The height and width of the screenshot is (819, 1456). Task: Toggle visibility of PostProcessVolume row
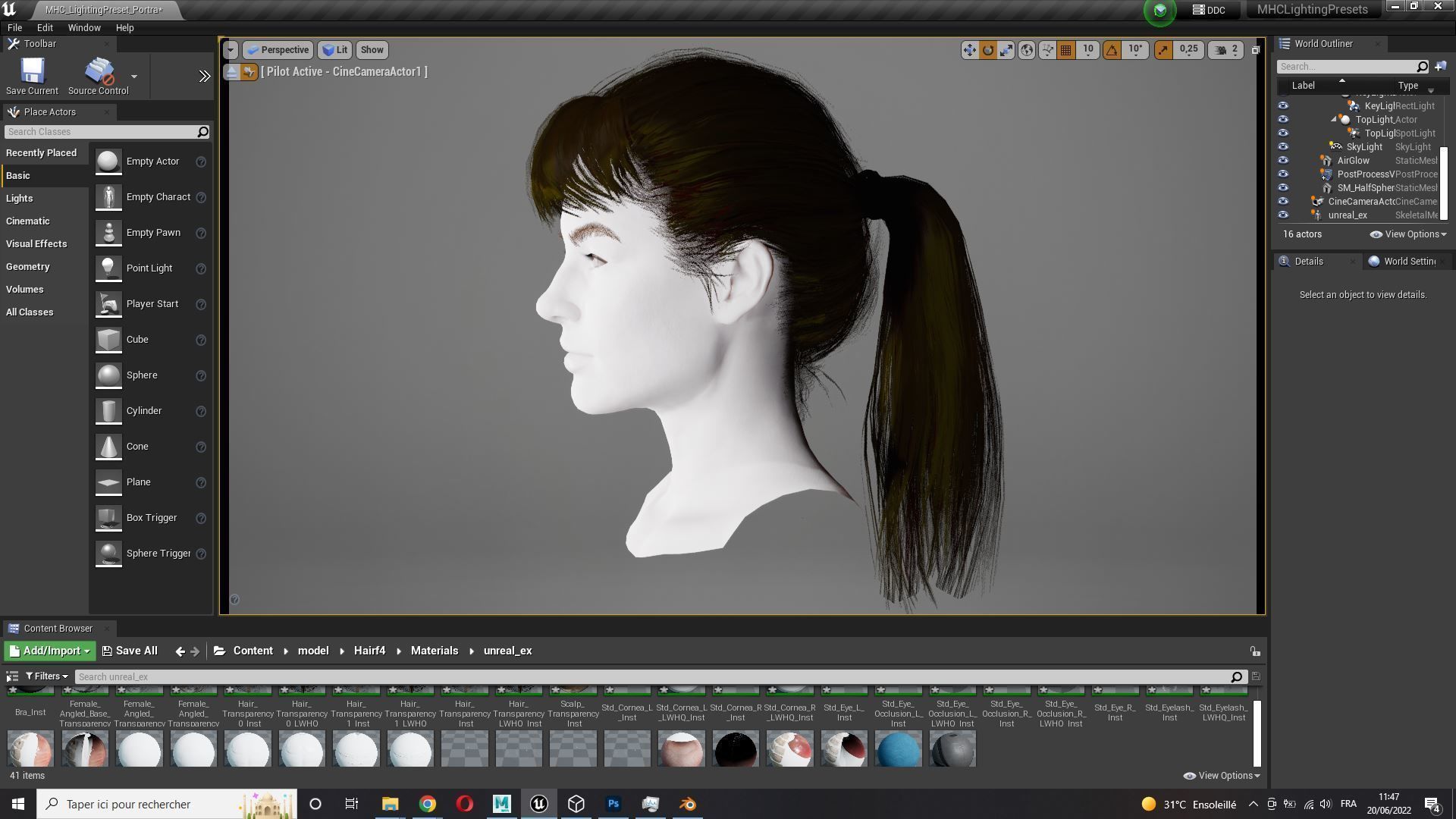coord(1283,174)
